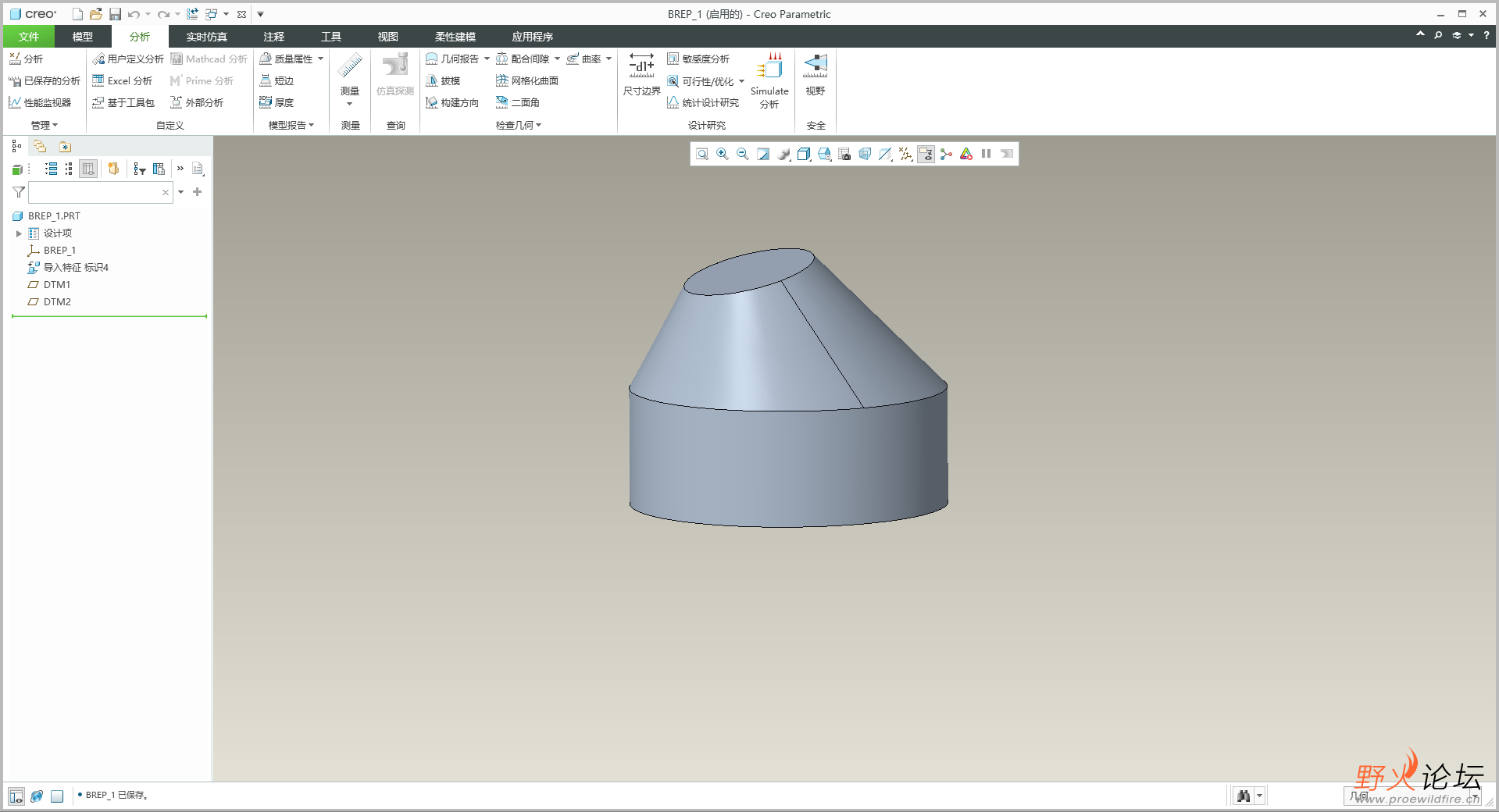Click the tree columns settings icon
Viewport: 1499px width, 812px height.
tap(159, 169)
